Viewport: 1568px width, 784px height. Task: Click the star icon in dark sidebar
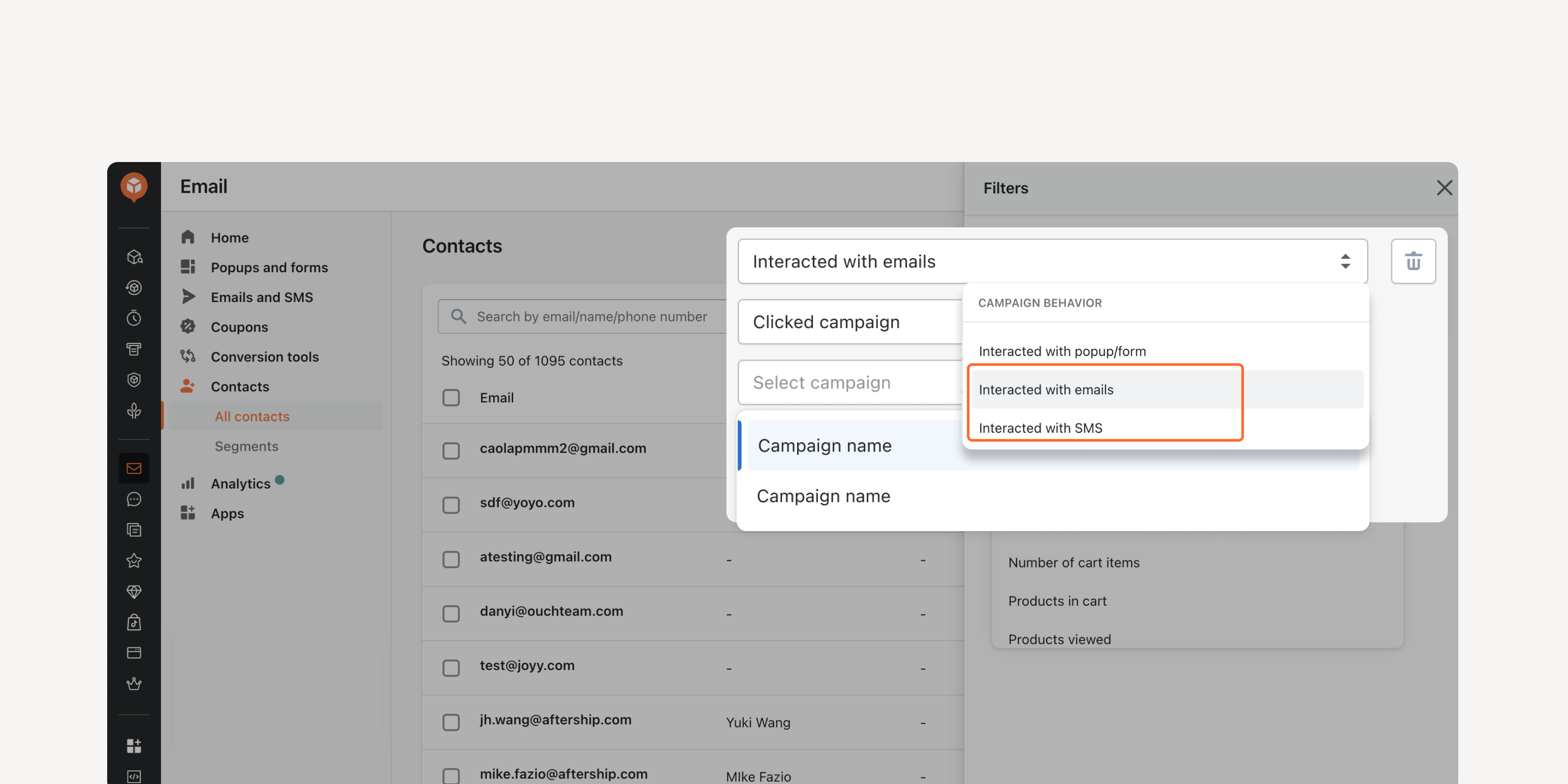pyautogui.click(x=134, y=561)
